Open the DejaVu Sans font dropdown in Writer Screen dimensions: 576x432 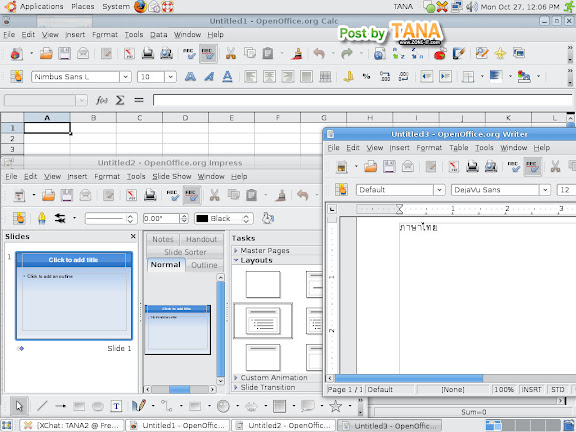545,190
